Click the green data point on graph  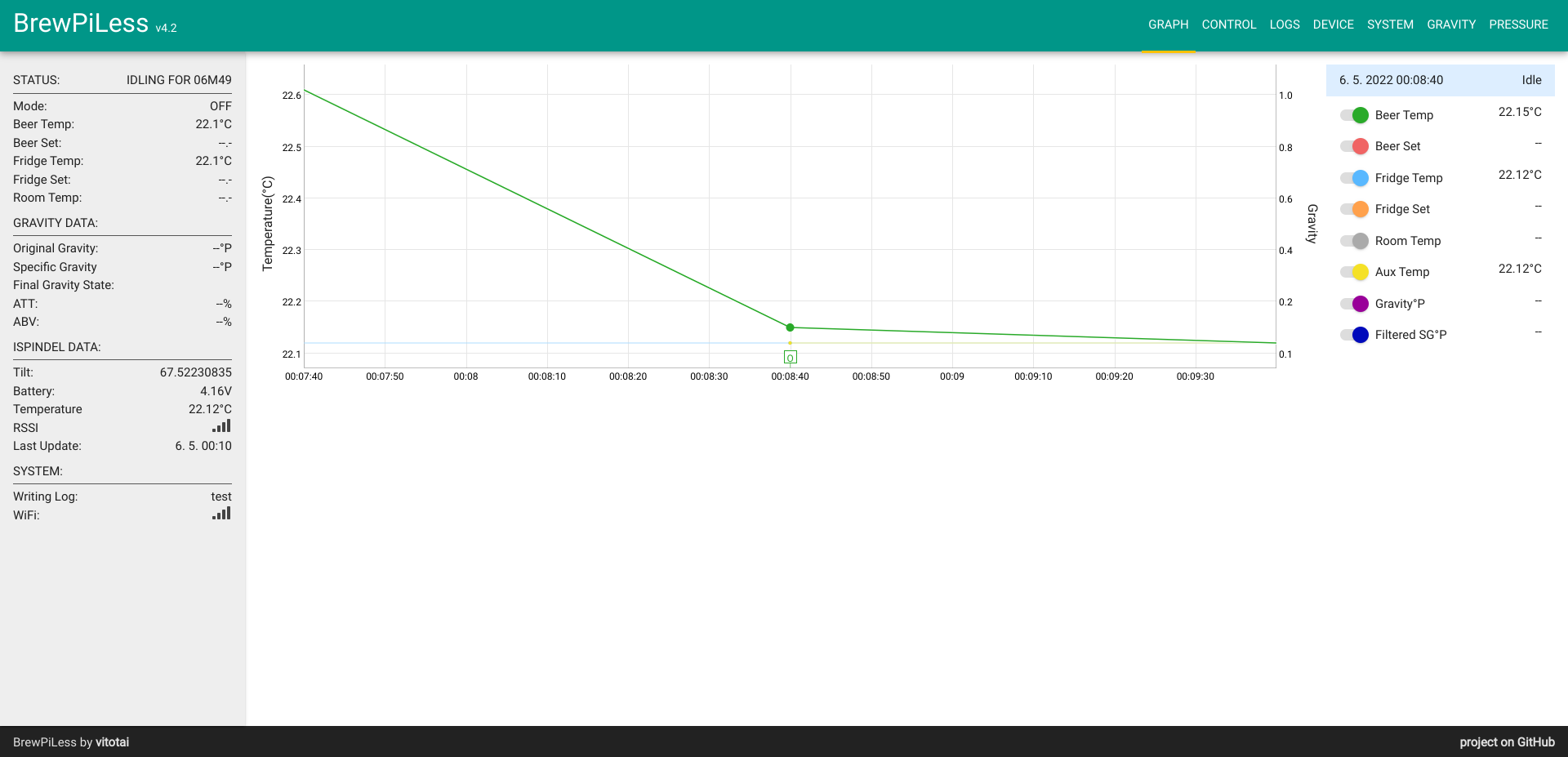click(790, 327)
